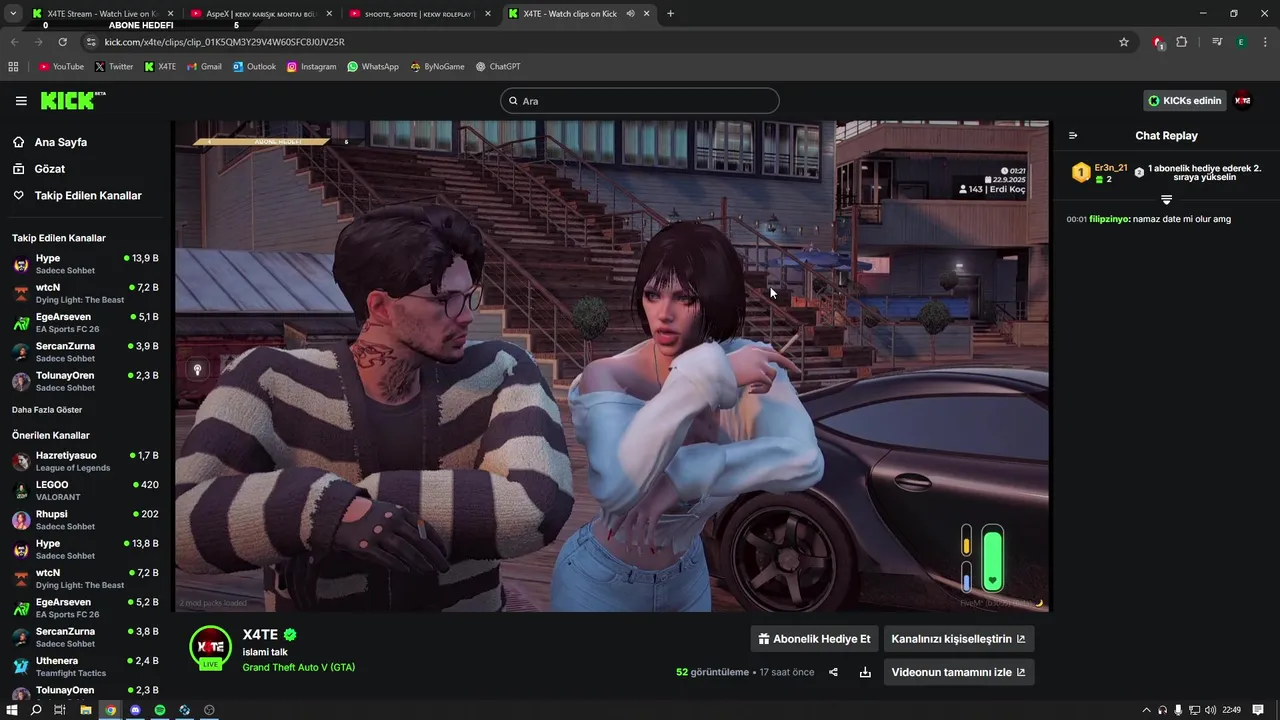Click Abonelik Hediye Et button
The width and height of the screenshot is (1280, 720).
point(814,639)
